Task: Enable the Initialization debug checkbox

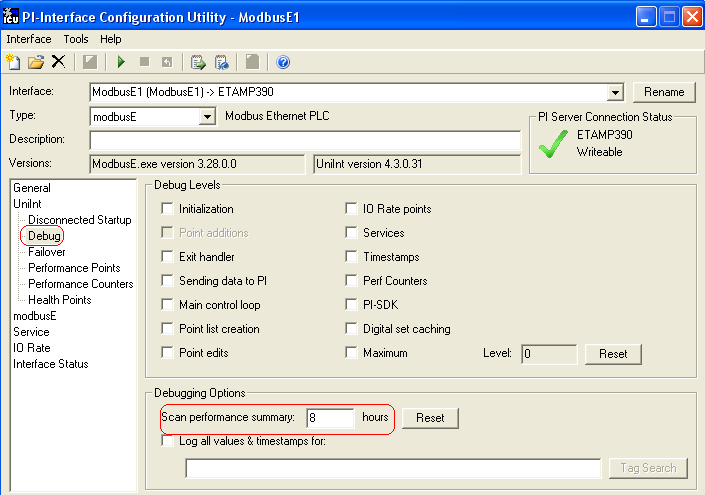Action: (167, 209)
